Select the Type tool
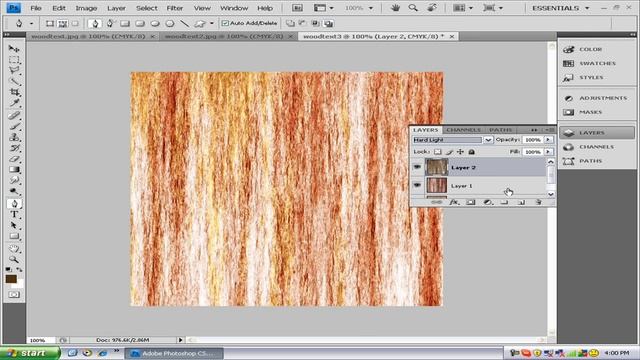Viewport: 640px width, 360px height. (x=14, y=215)
